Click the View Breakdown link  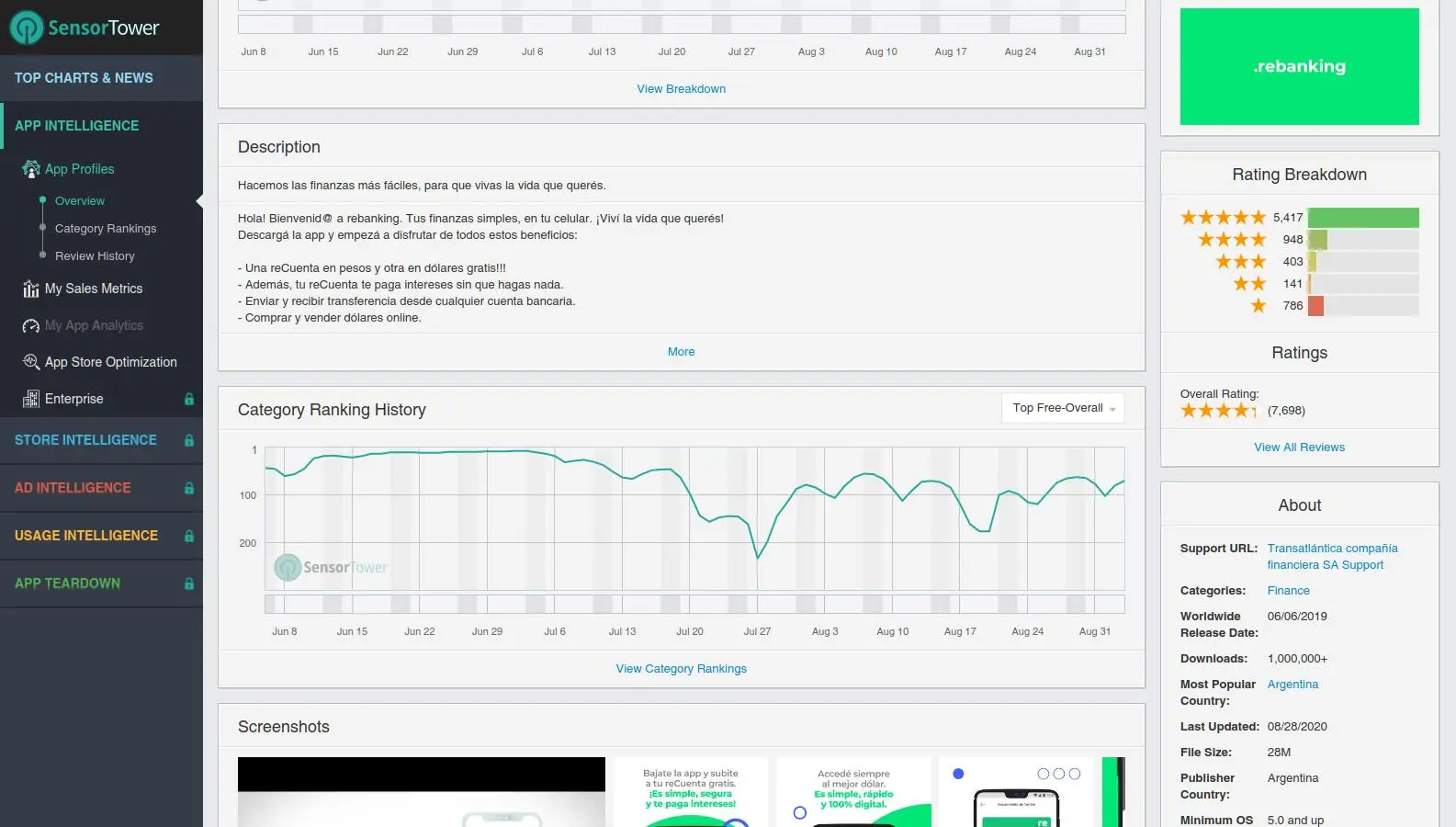682,89
